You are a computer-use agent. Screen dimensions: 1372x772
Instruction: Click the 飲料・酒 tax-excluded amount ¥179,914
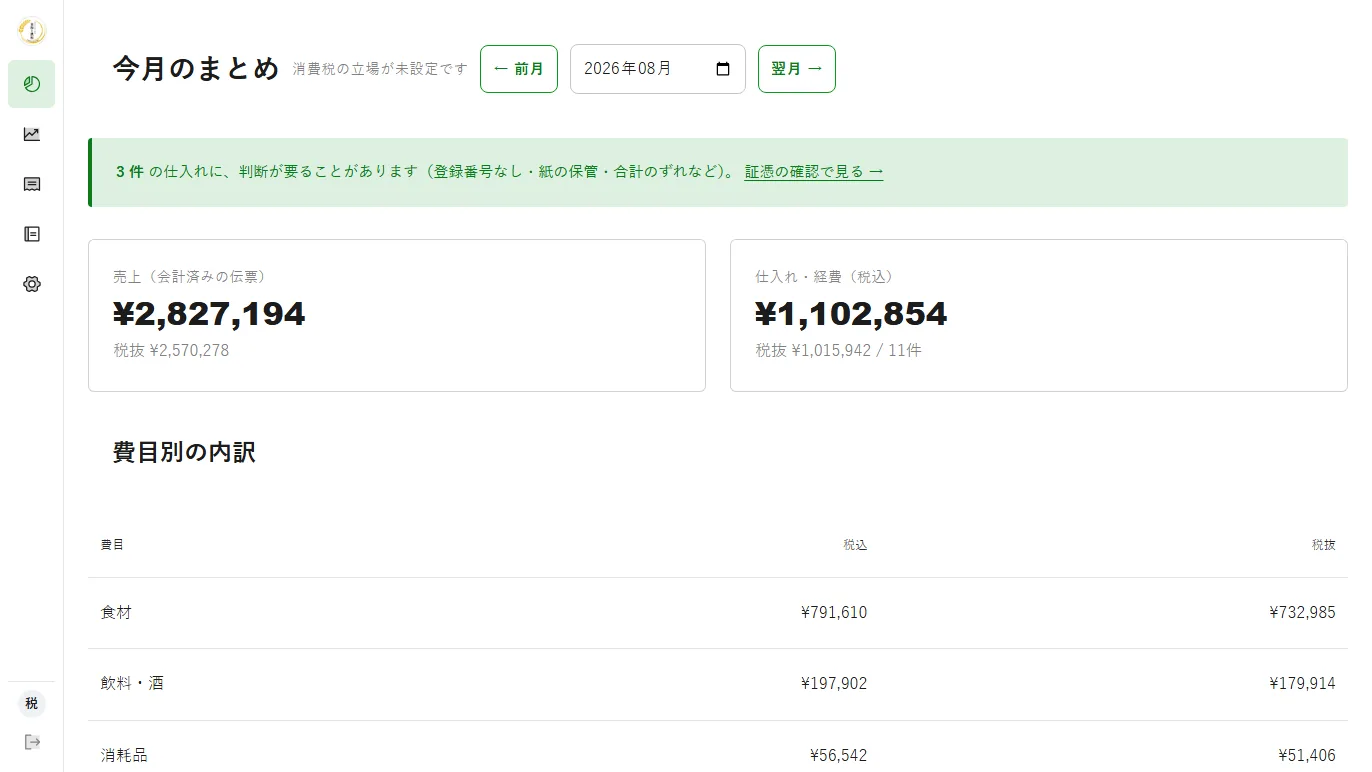point(1302,684)
